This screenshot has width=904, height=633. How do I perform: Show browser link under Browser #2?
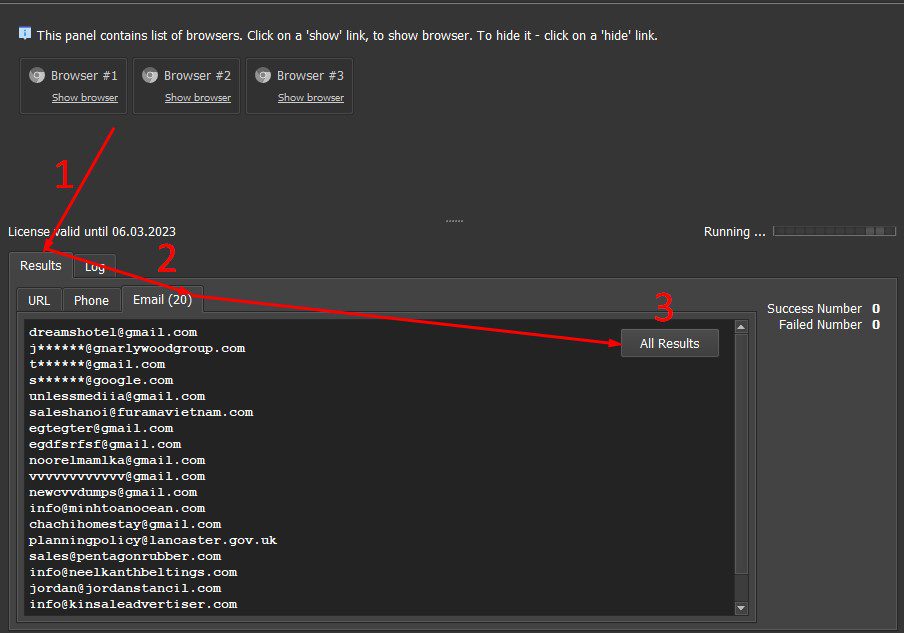tap(198, 97)
